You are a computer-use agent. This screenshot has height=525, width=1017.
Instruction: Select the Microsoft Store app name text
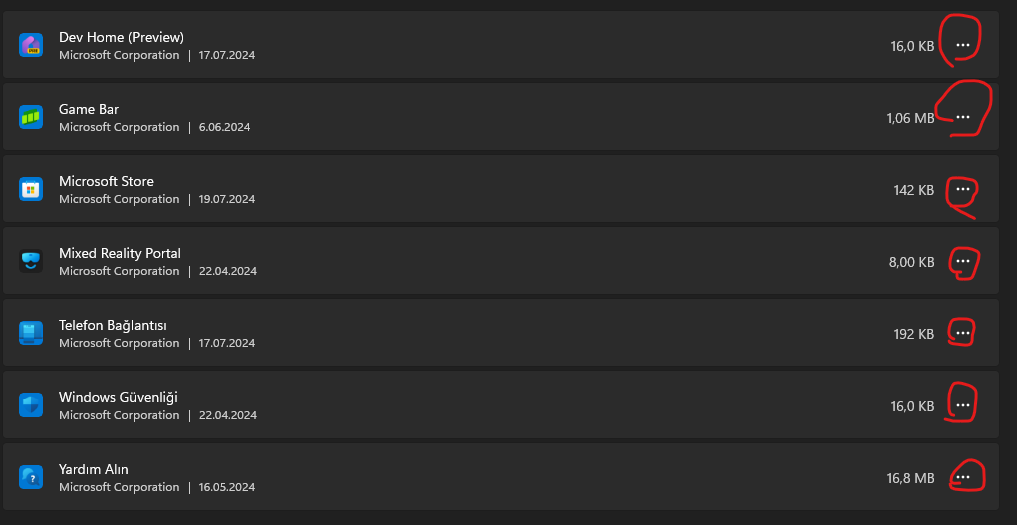106,181
